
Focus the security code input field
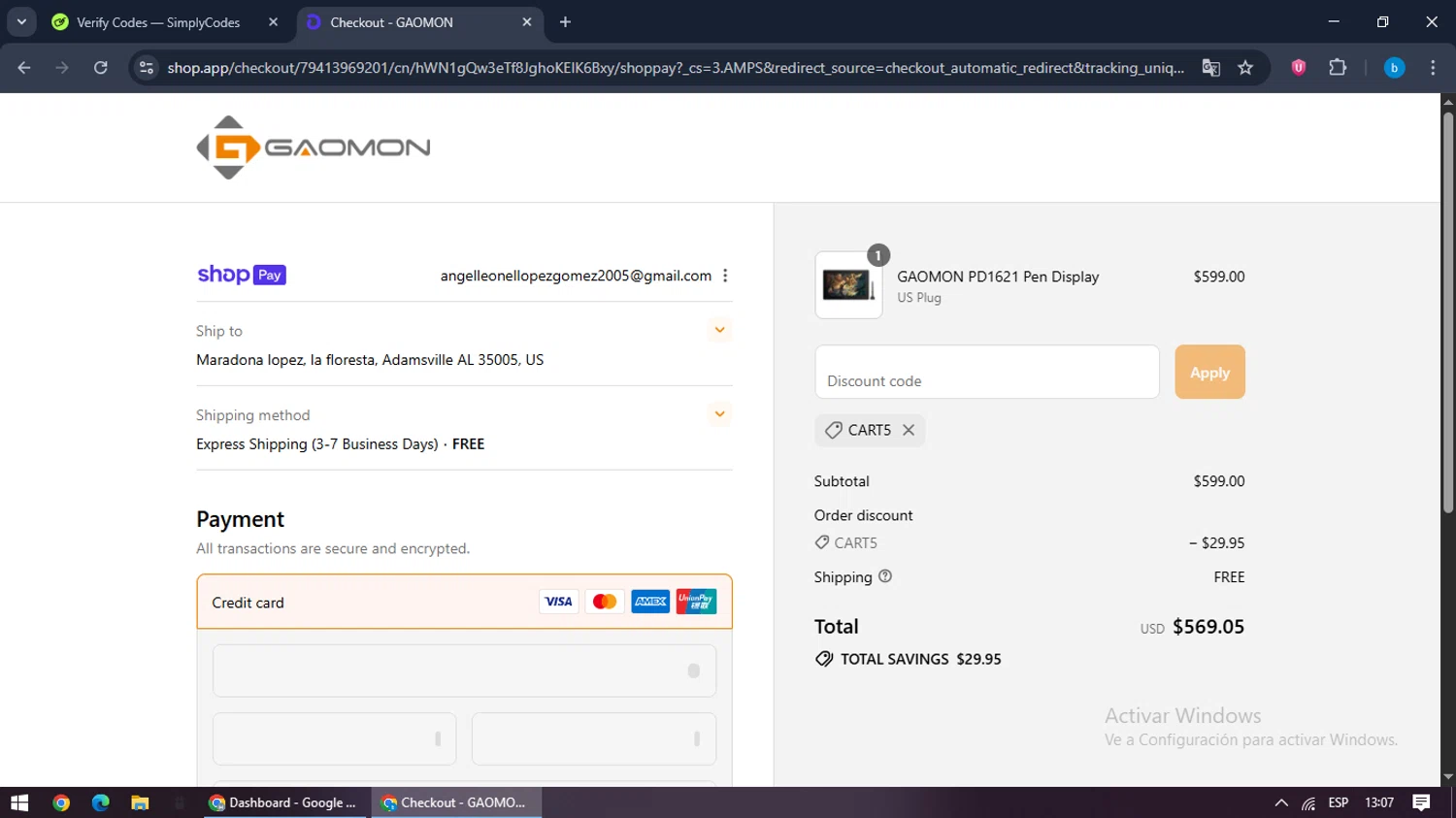pyautogui.click(x=594, y=739)
